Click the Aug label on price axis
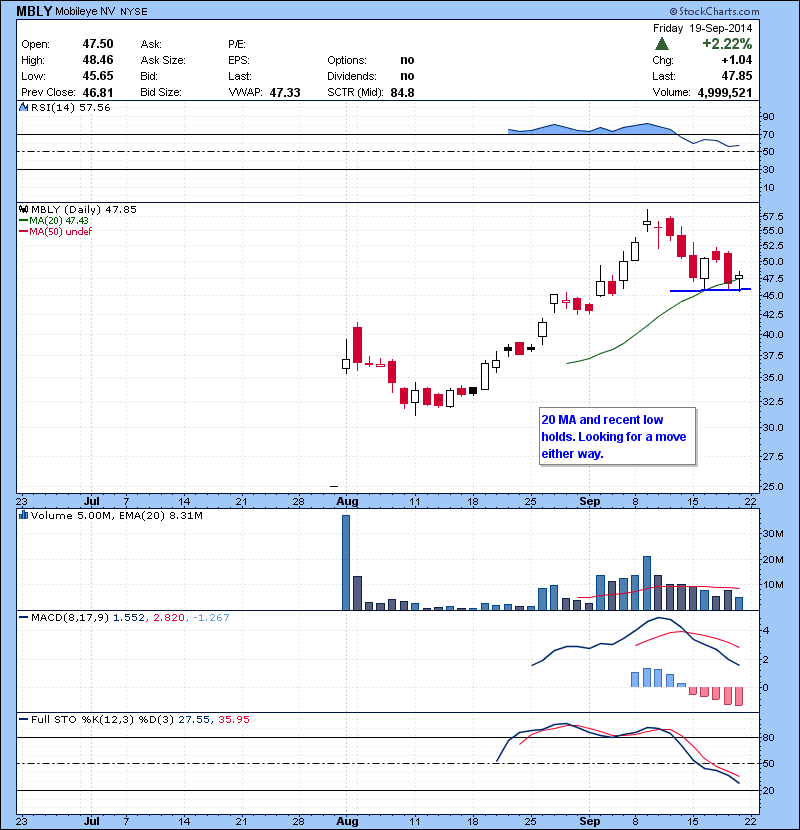Image resolution: width=800 pixels, height=830 pixels. [x=347, y=498]
